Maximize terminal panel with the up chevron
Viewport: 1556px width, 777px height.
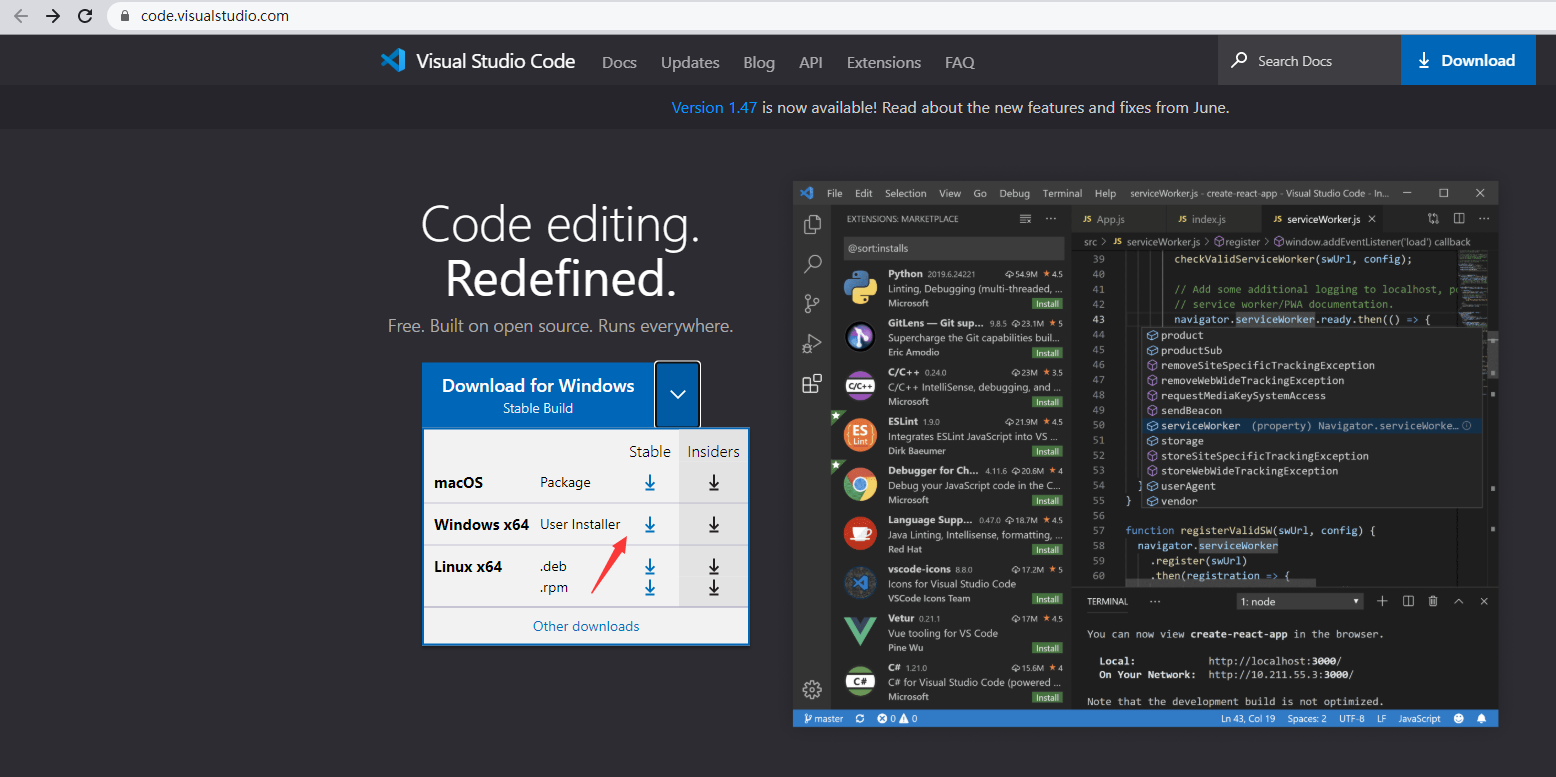(1459, 601)
